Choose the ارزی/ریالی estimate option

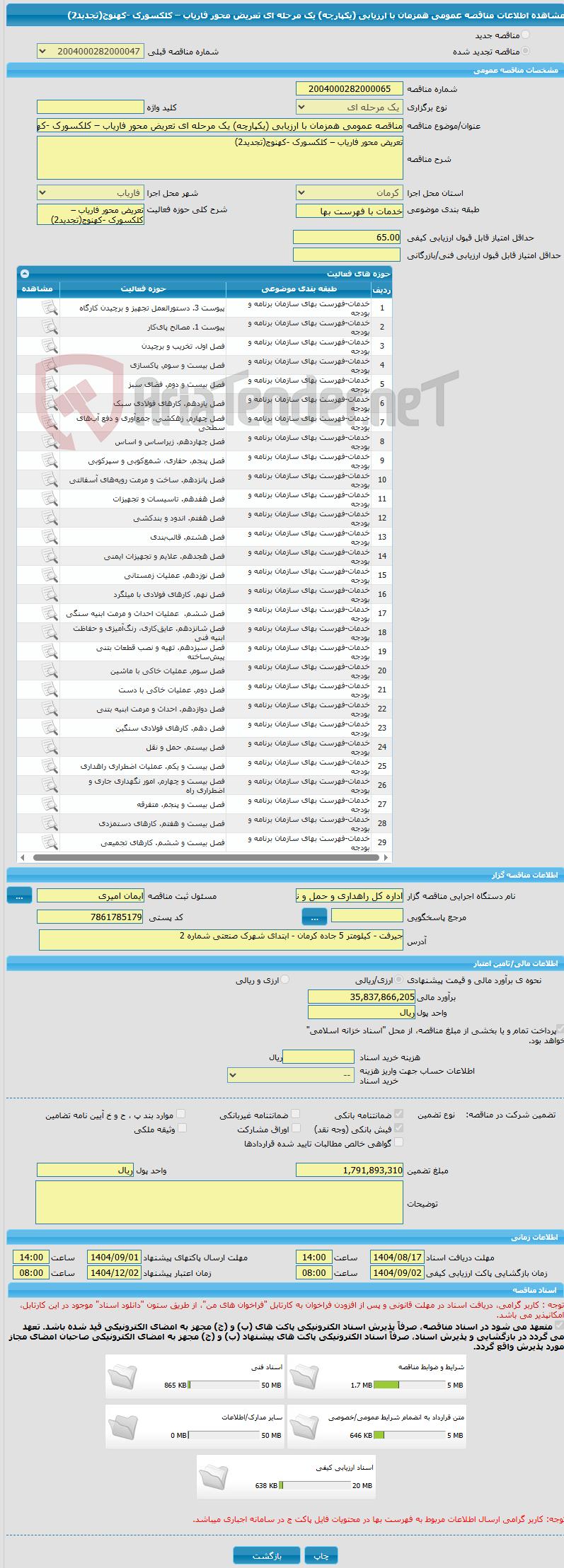(x=399, y=980)
